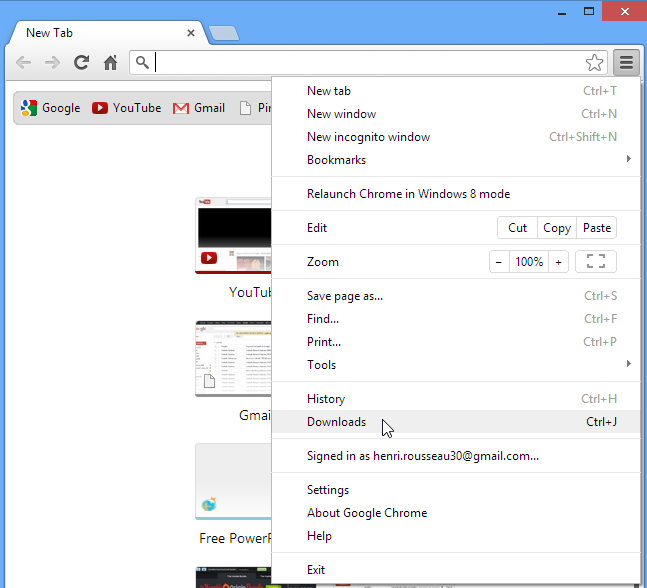This screenshot has height=588, width=647.
Task: Open History from the menu
Action: point(456,399)
